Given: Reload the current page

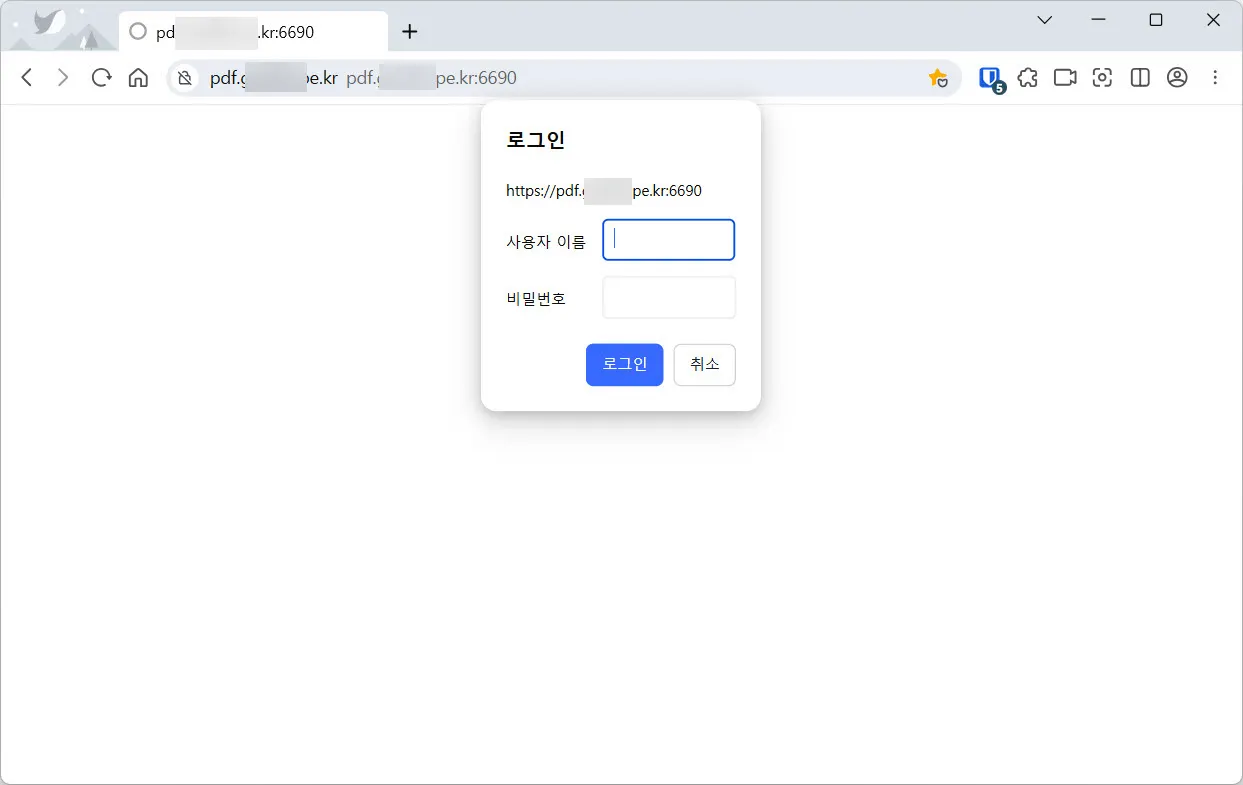Looking at the screenshot, I should [100, 77].
